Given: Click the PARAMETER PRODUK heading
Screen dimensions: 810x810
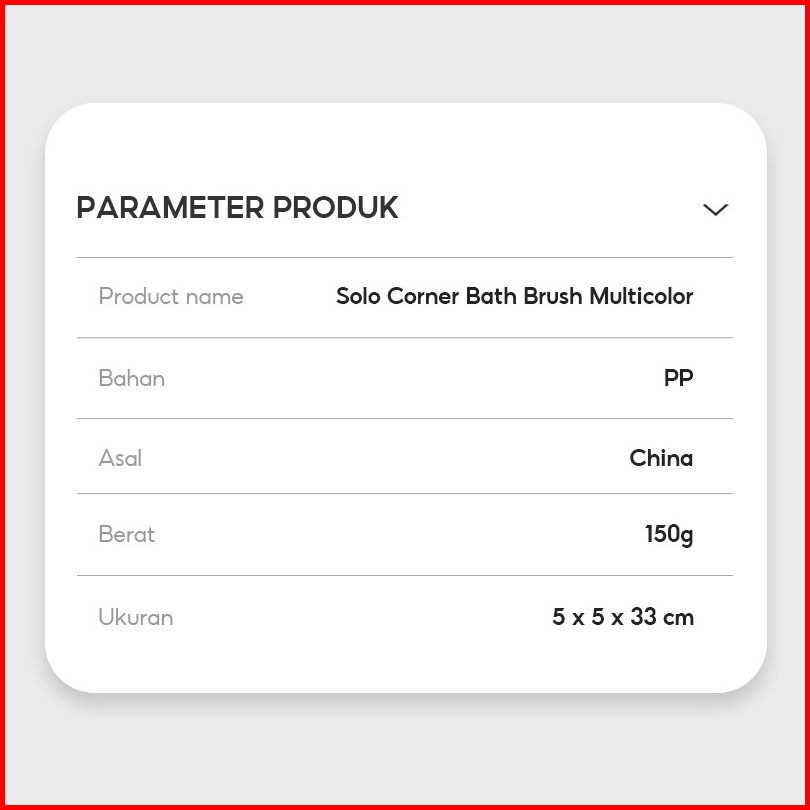Looking at the screenshot, I should click(x=237, y=208).
